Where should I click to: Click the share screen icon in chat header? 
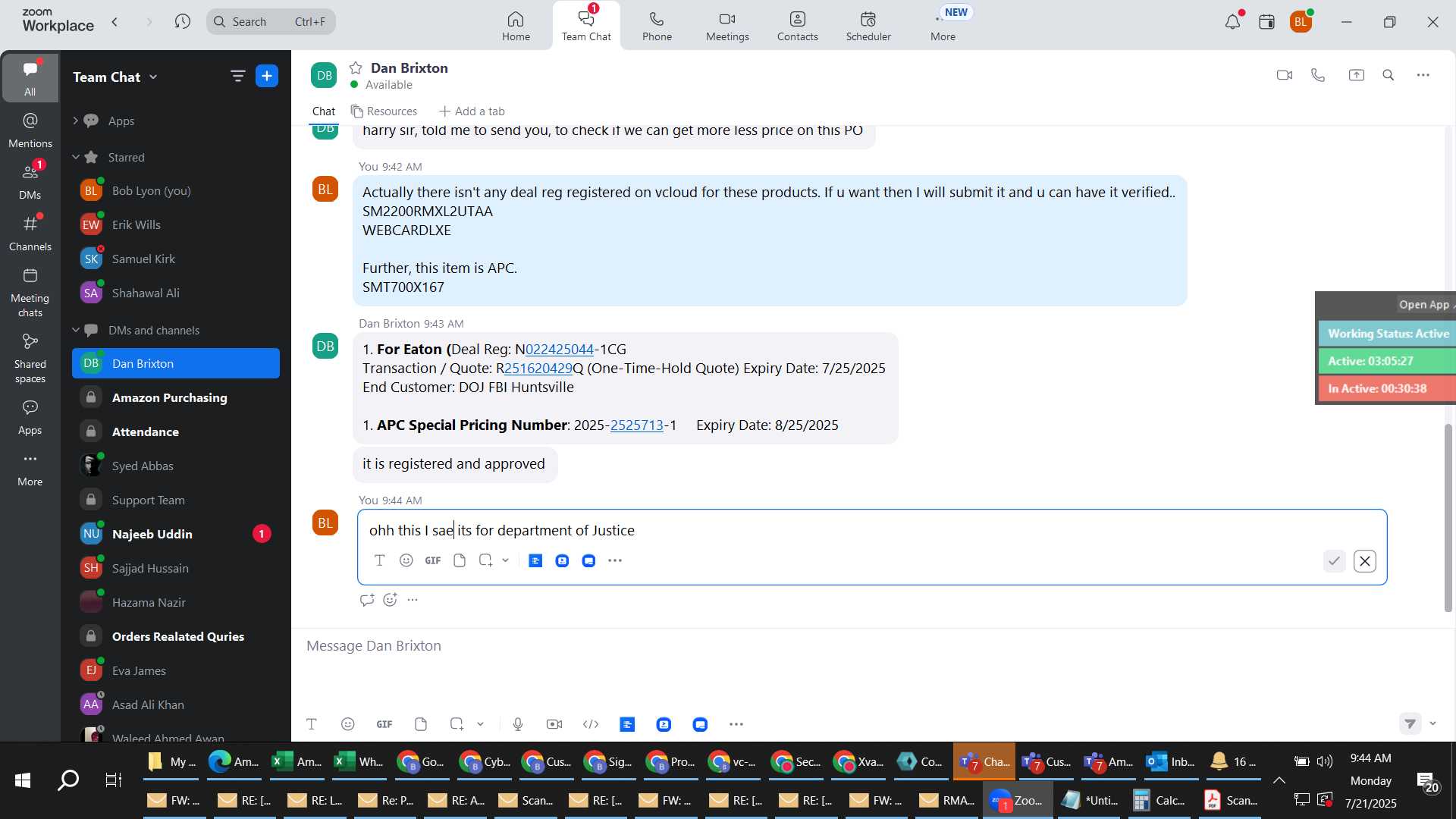(x=1356, y=75)
